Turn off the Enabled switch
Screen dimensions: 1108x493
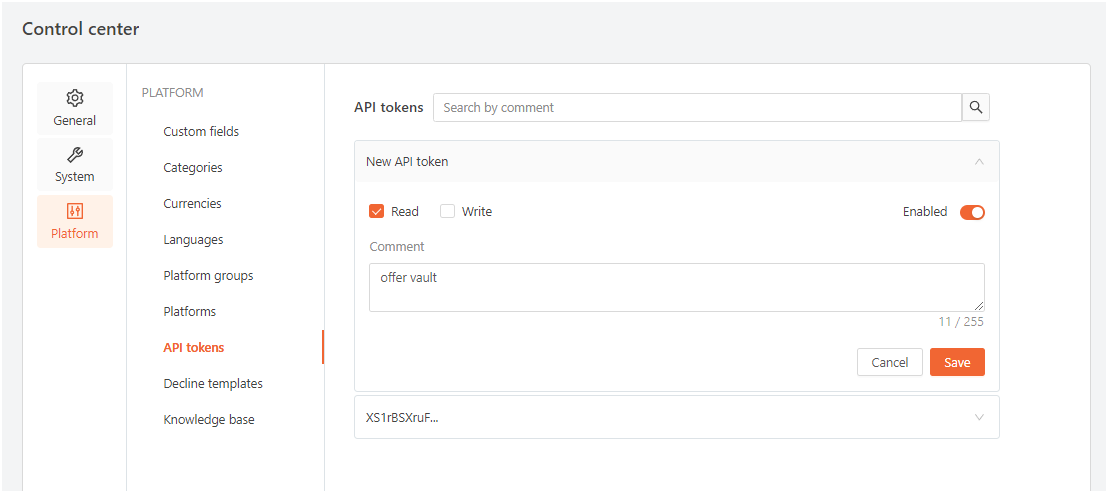(x=972, y=212)
